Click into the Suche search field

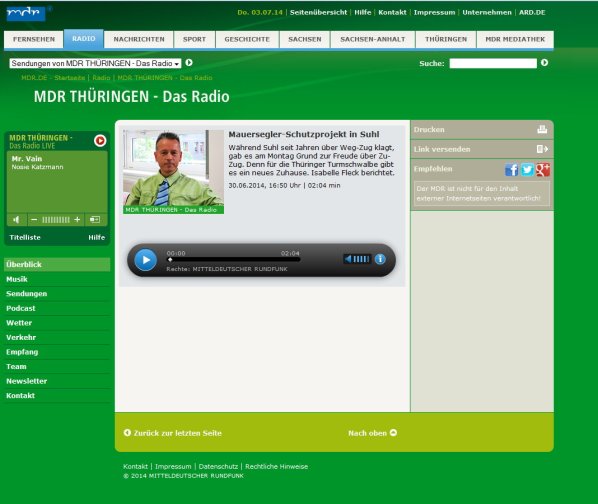click(493, 63)
